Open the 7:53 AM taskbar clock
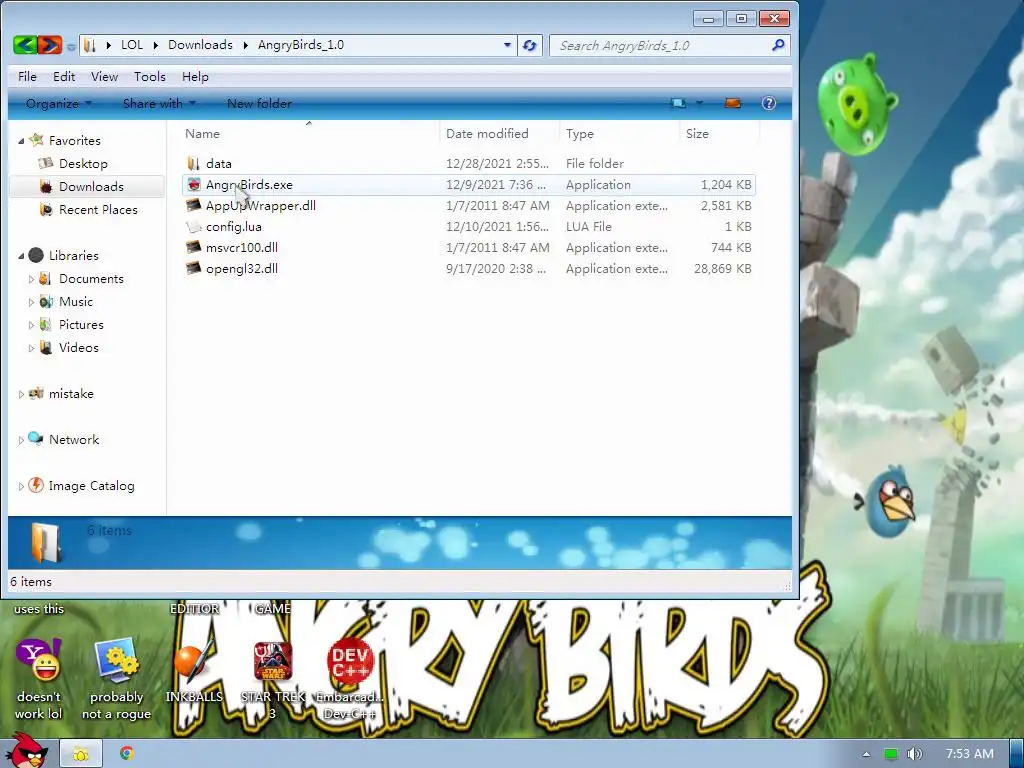The image size is (1024, 768). point(969,754)
